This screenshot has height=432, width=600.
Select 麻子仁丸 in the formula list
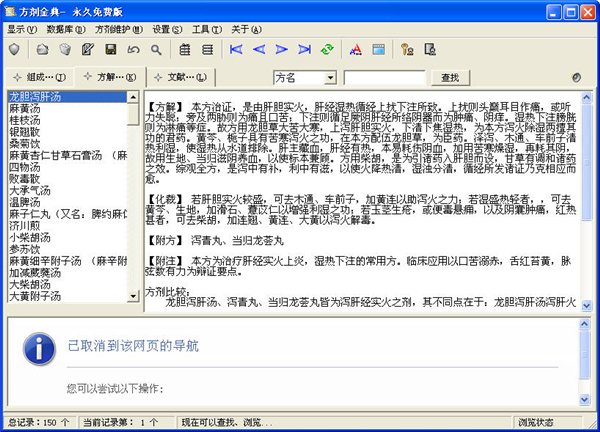[67, 214]
